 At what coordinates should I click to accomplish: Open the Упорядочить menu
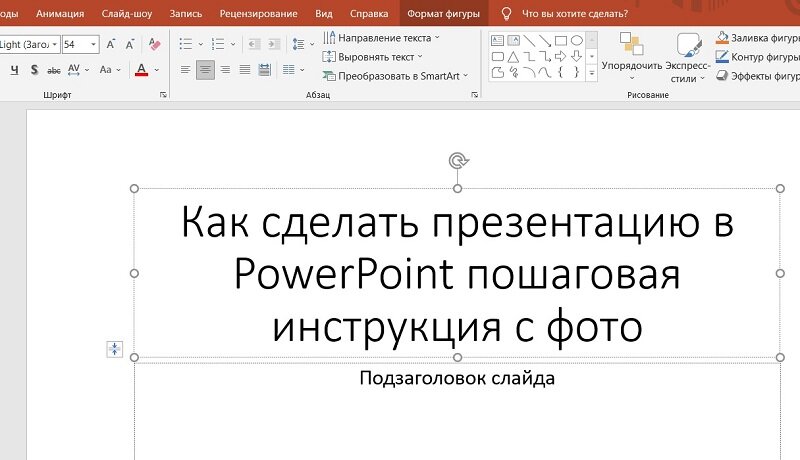[632, 57]
